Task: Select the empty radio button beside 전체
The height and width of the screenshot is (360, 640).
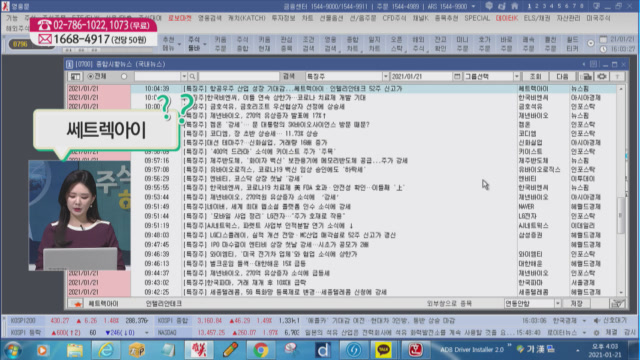Action: click(124, 76)
